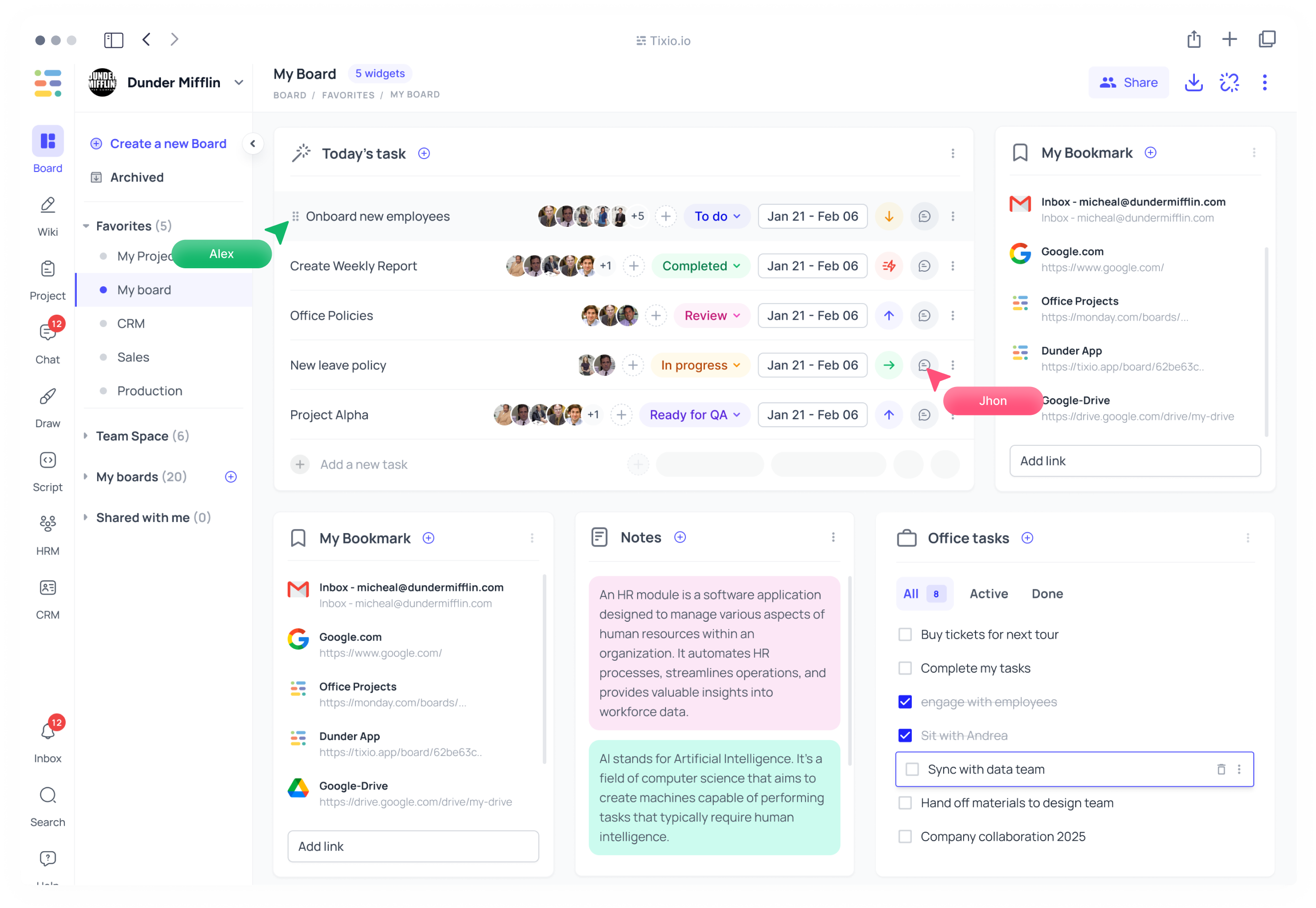1316x908 pixels.
Task: Click the Add link field in right bookmark widget
Action: 1135,461
